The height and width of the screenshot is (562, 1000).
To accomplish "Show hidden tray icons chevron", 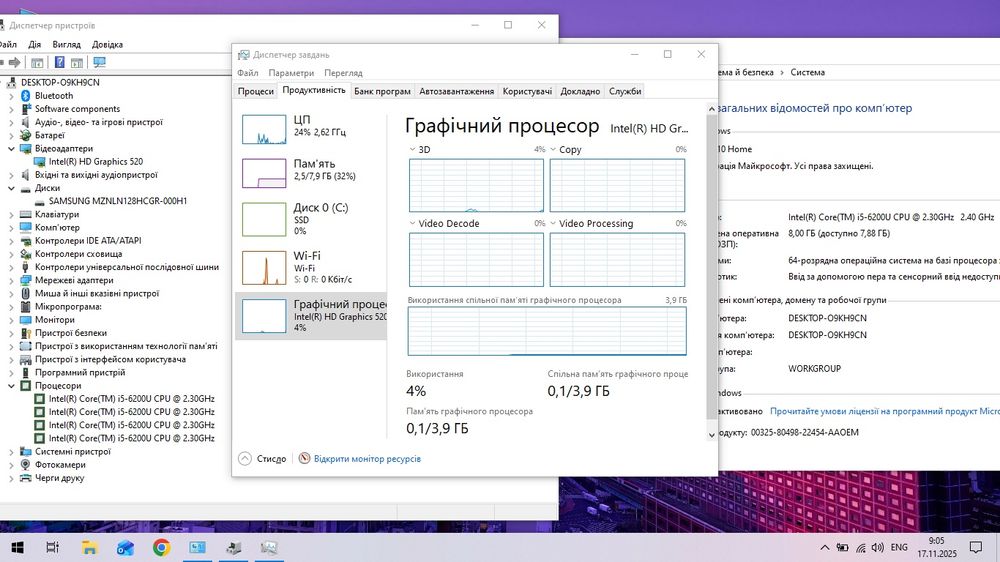I will coord(825,547).
